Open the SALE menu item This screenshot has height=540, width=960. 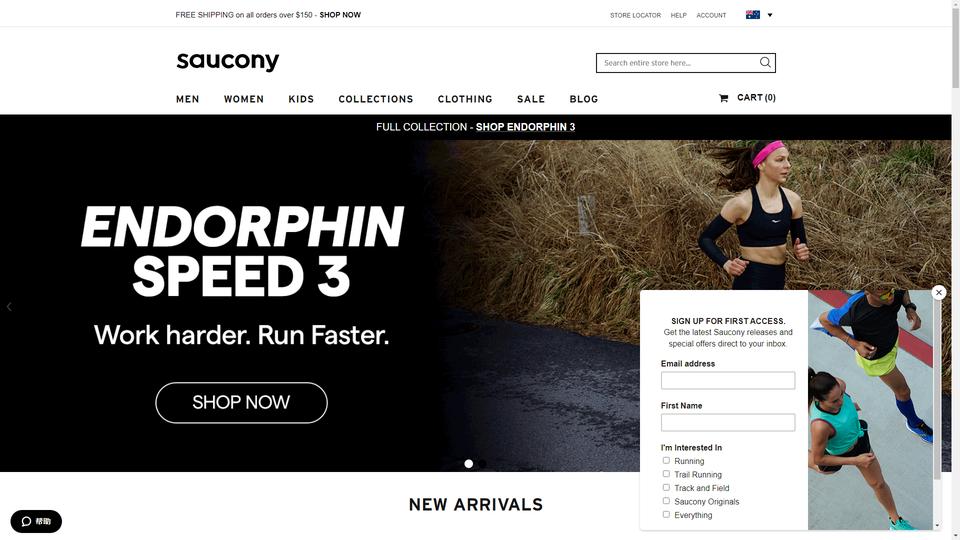(x=531, y=99)
